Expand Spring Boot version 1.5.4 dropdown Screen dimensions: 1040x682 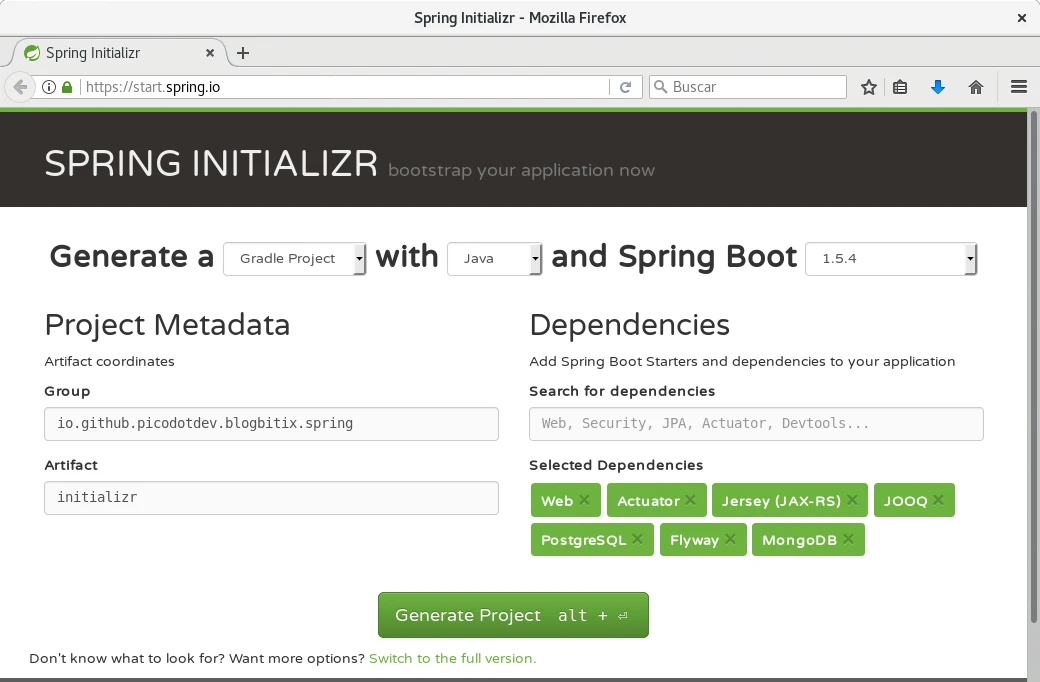click(x=890, y=259)
